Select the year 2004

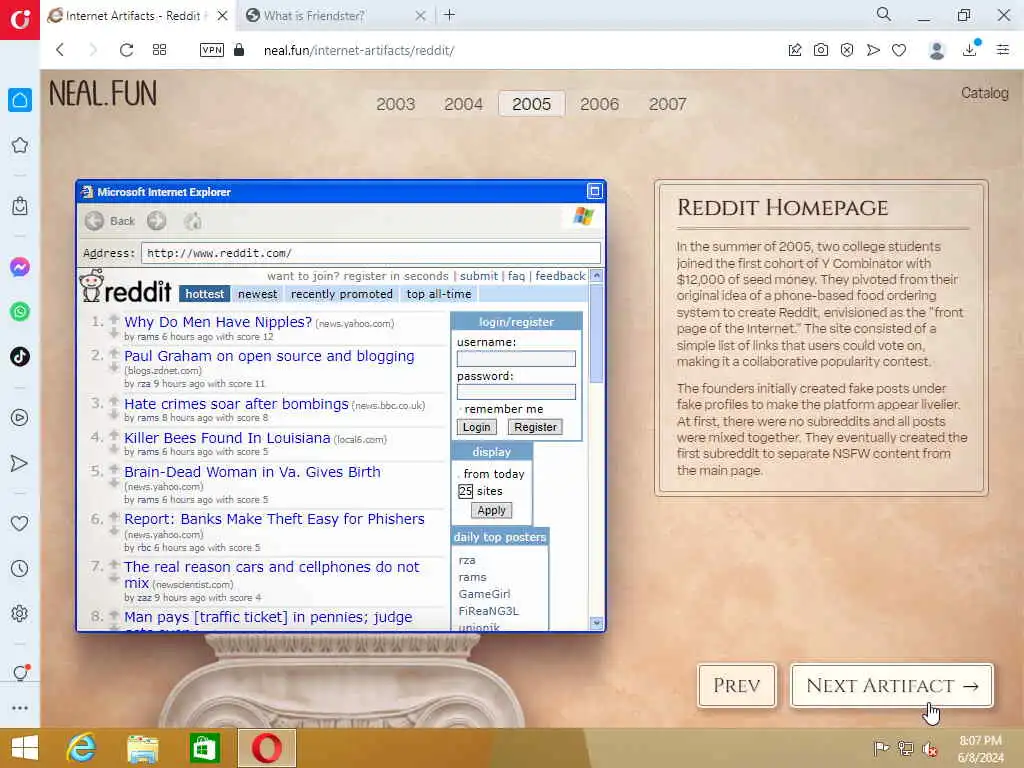pyautogui.click(x=464, y=104)
